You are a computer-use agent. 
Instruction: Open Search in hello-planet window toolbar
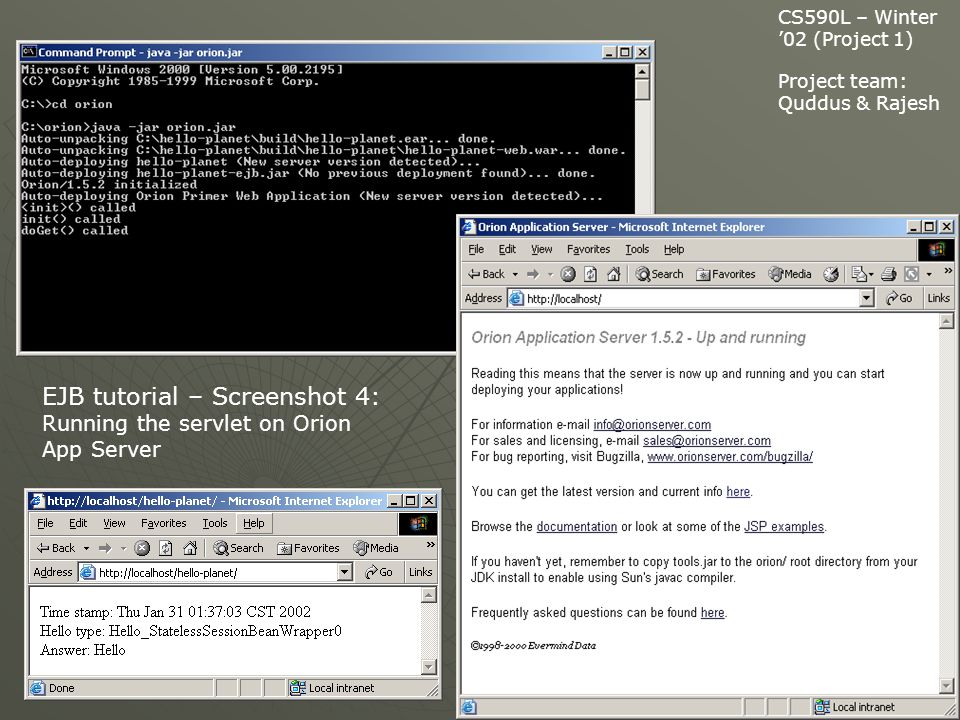[x=238, y=548]
